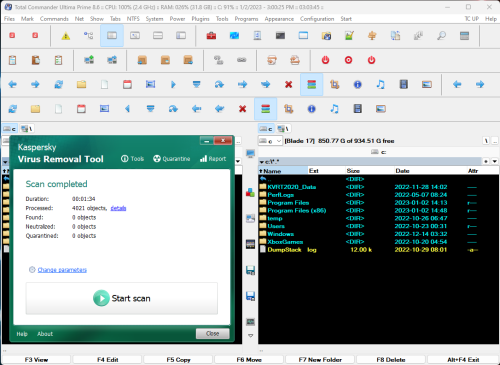
Task: Click the film strip in lower navigation toolbar
Action: click(358, 109)
